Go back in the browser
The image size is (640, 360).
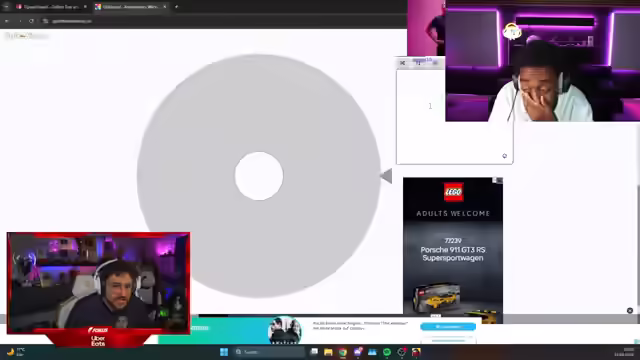pyautogui.click(x=7, y=21)
